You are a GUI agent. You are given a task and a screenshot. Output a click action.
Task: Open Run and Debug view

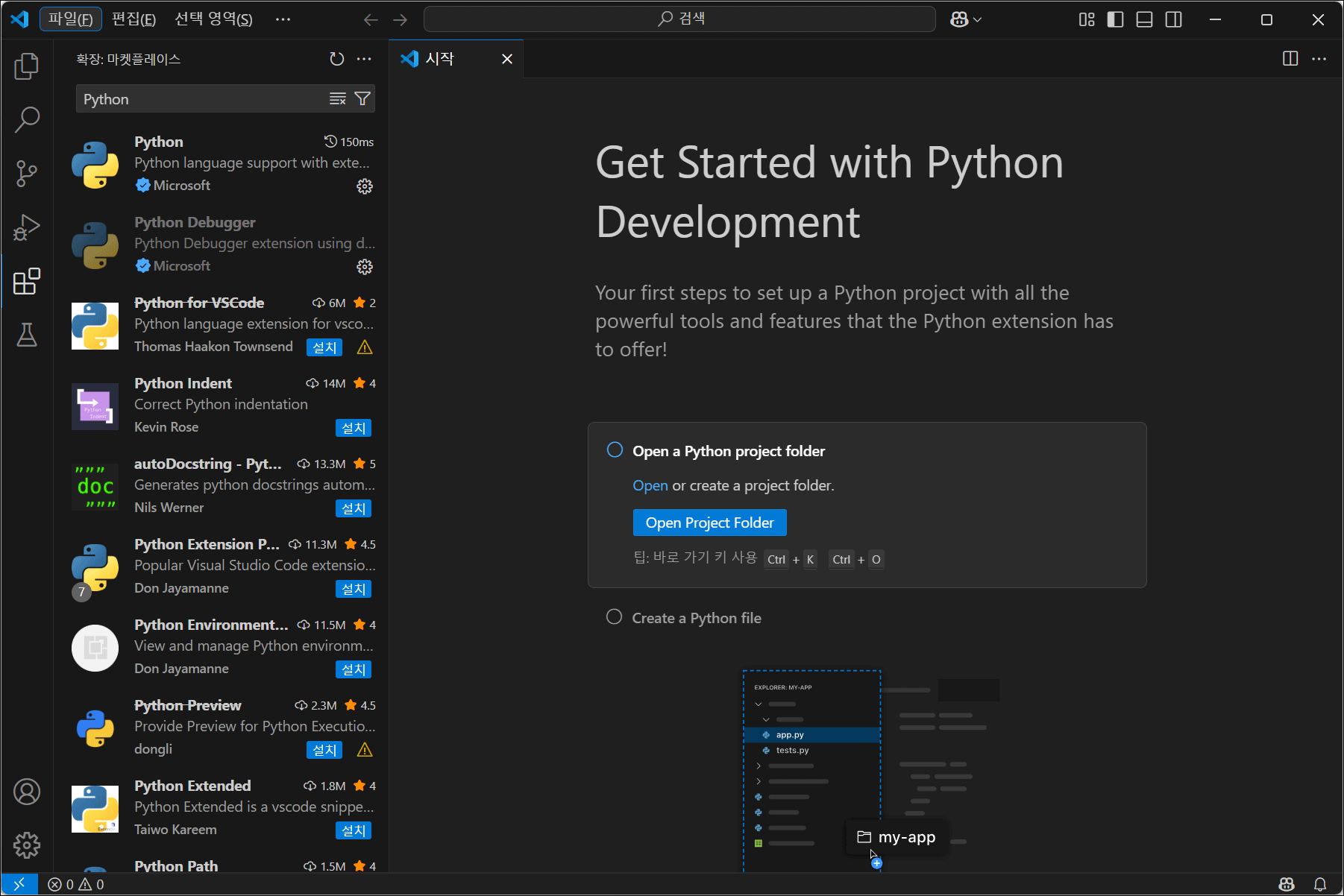click(x=27, y=227)
